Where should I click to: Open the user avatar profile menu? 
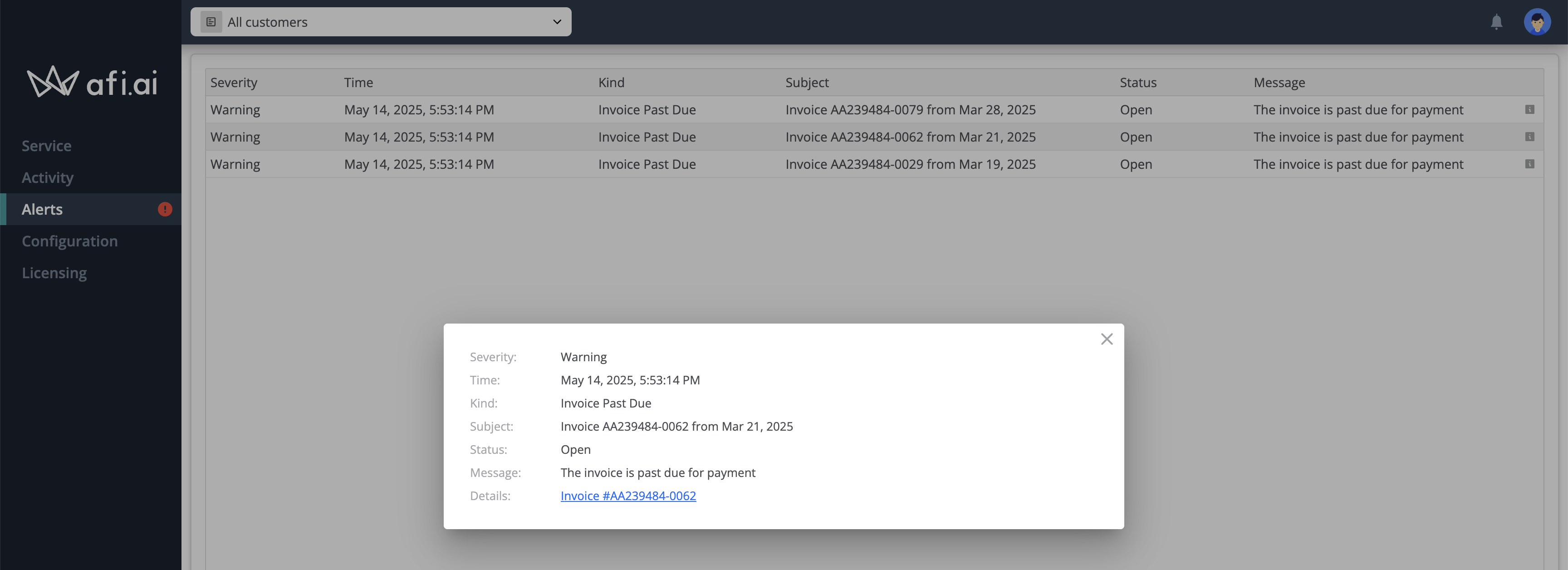[1536, 22]
